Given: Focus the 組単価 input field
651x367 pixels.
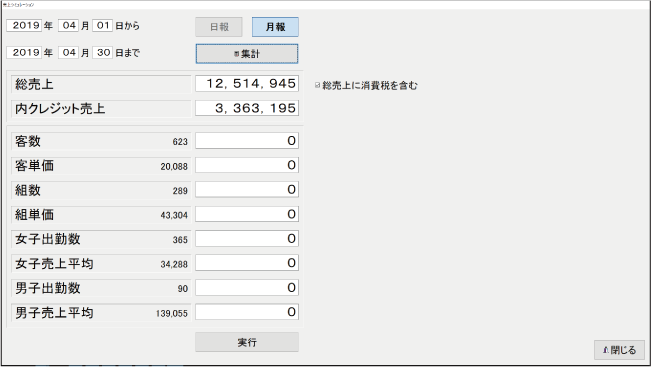Looking at the screenshot, I should [247, 214].
